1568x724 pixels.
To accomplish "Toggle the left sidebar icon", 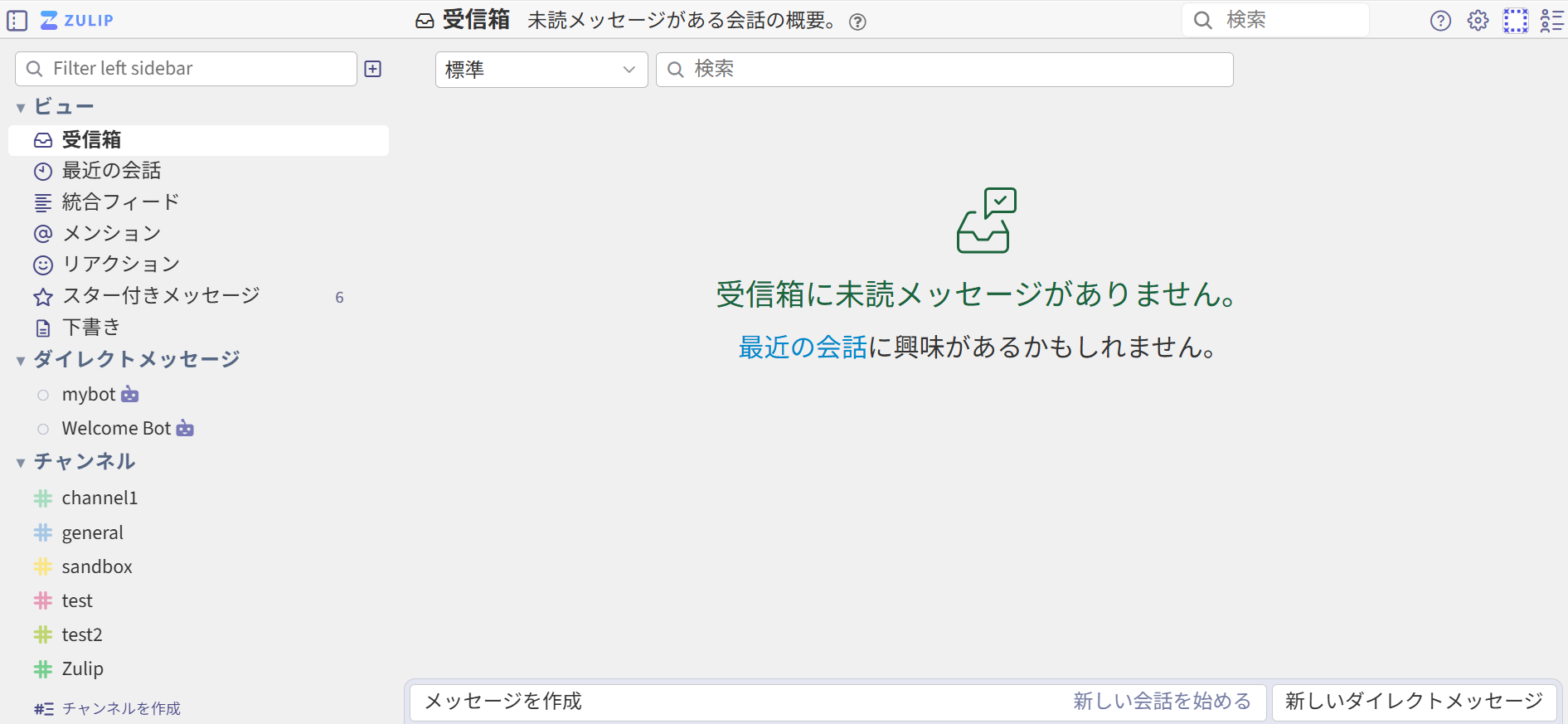I will [x=17, y=21].
